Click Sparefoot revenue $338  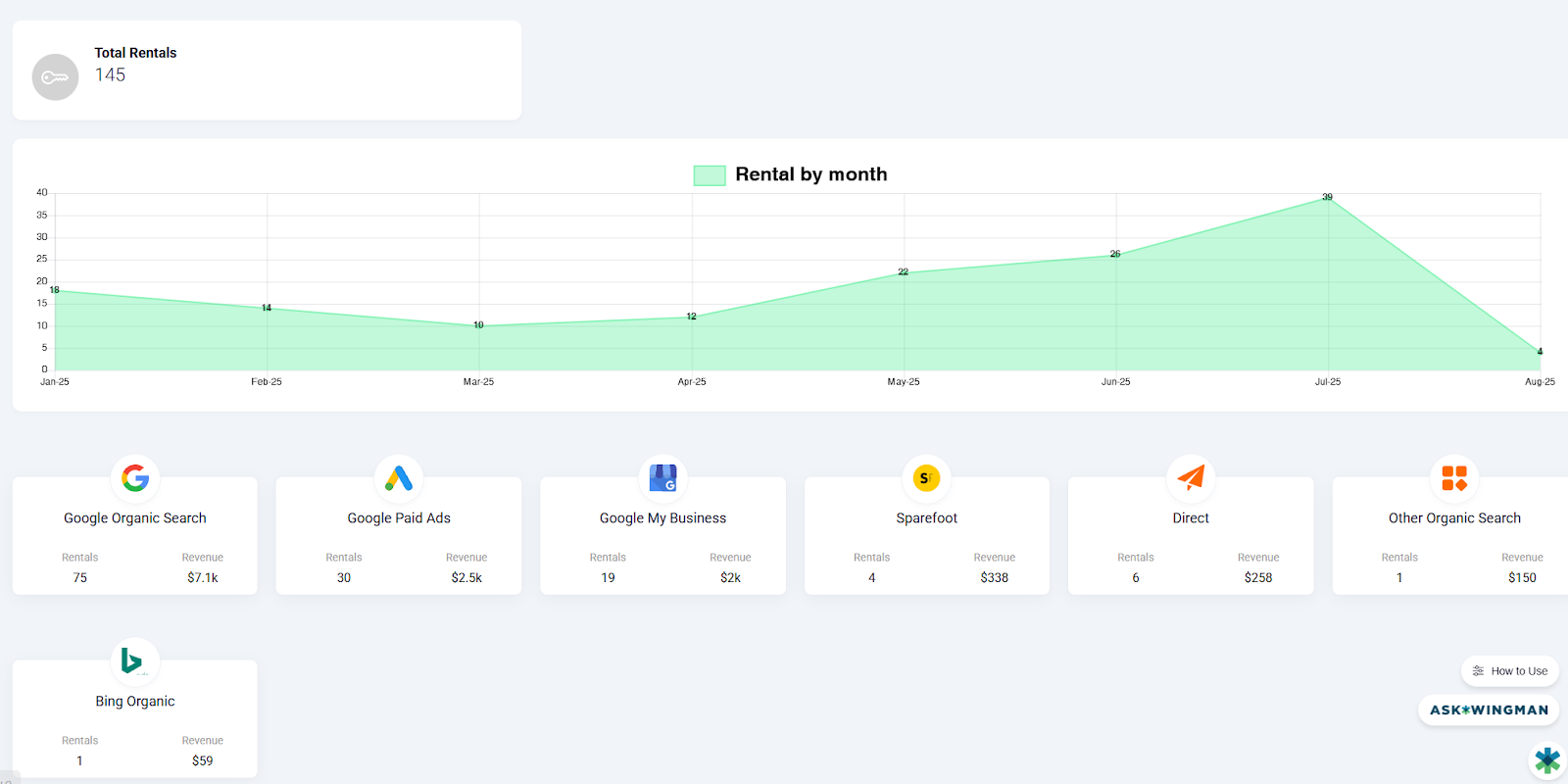pyautogui.click(x=995, y=578)
